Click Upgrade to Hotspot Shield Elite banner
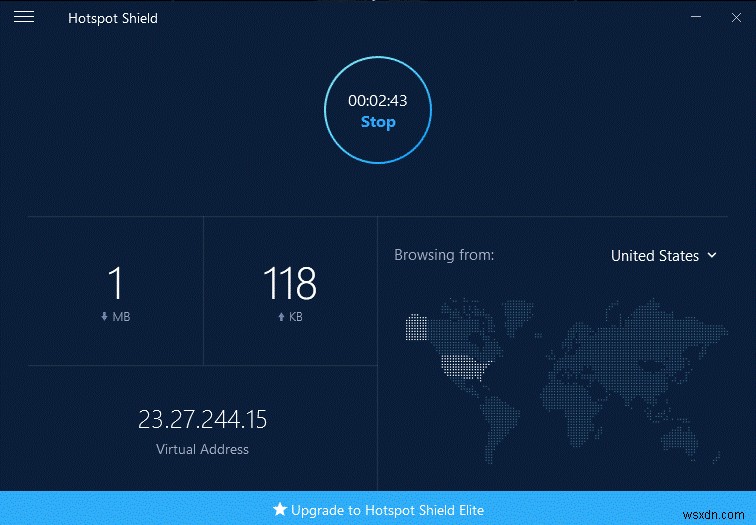The width and height of the screenshot is (756, 525). point(378,508)
